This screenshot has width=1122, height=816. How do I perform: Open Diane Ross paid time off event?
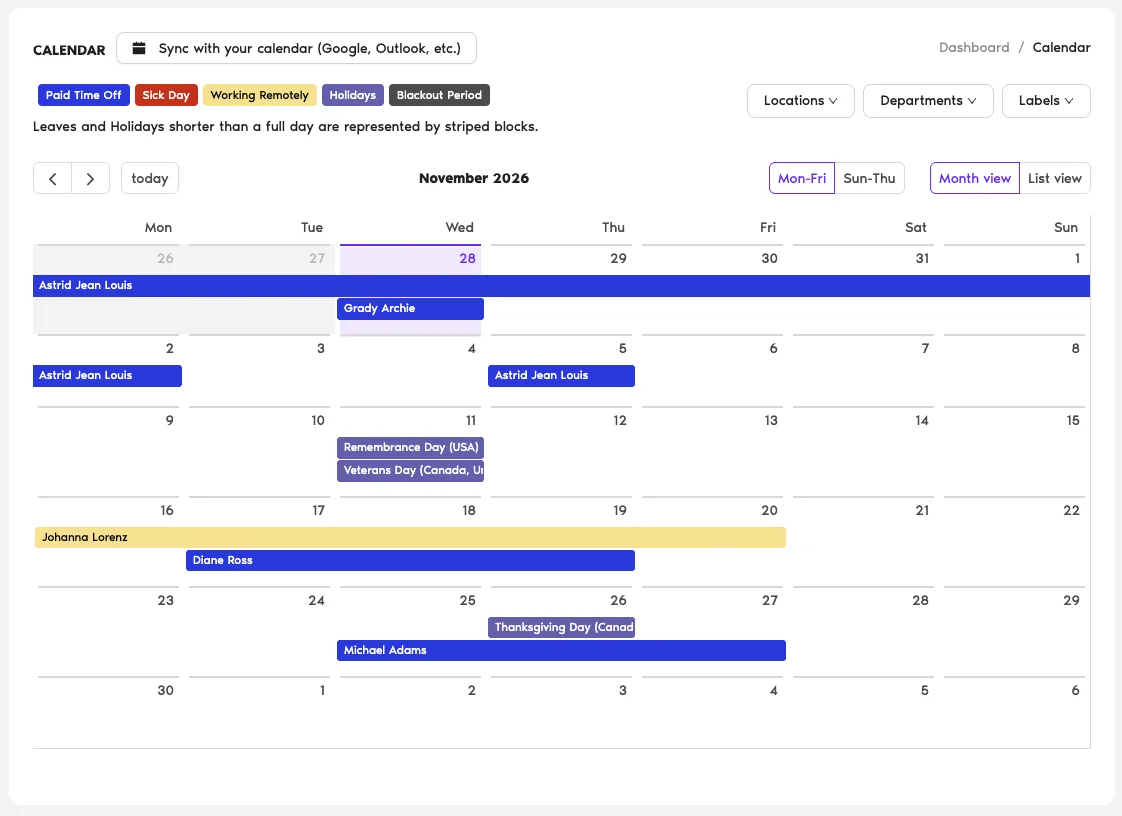410,560
